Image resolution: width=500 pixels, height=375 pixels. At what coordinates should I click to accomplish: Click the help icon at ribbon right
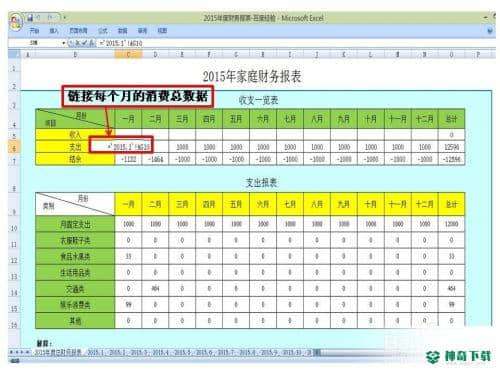click(x=490, y=31)
